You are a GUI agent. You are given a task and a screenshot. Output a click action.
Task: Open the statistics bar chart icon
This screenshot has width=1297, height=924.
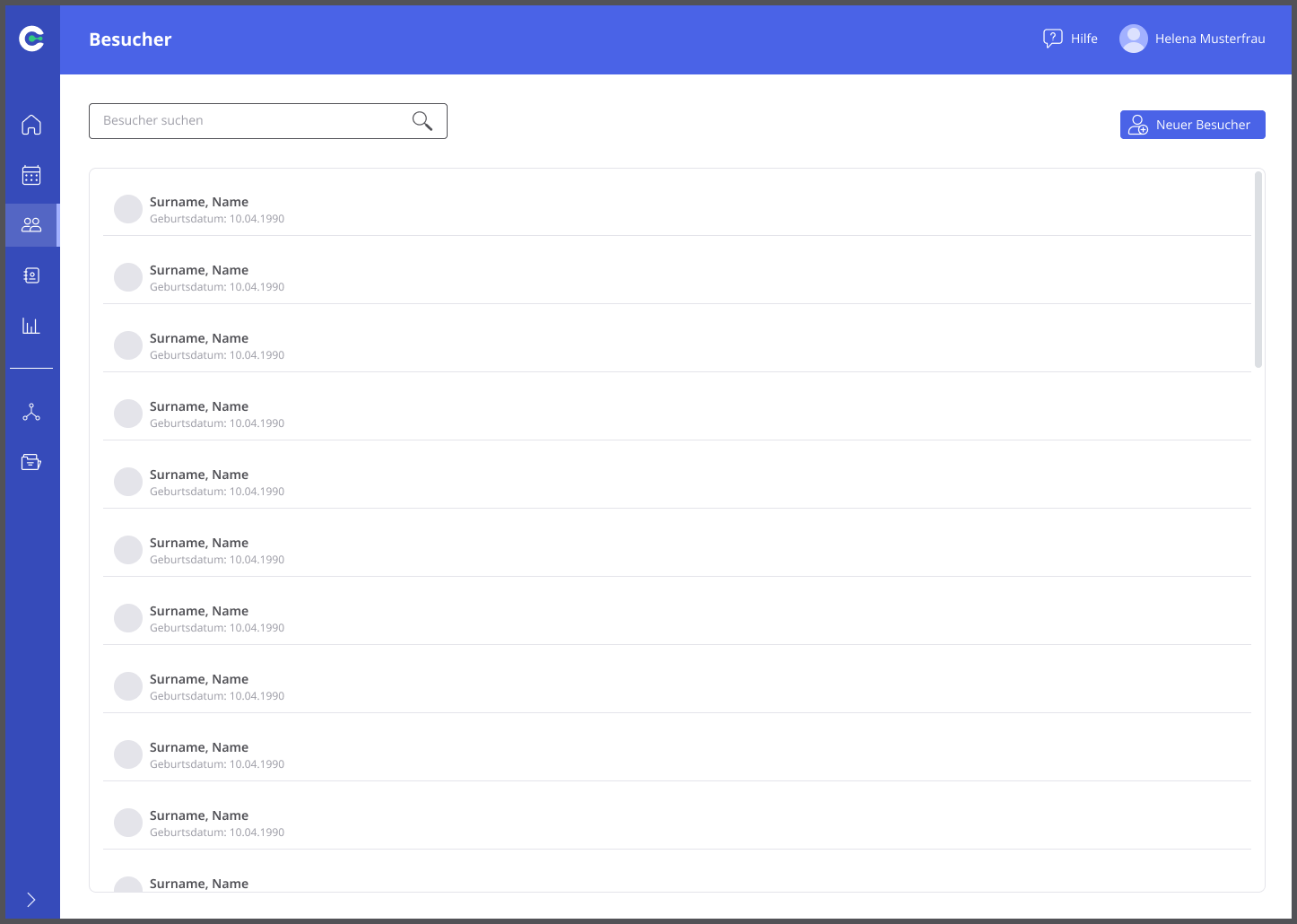tap(31, 326)
